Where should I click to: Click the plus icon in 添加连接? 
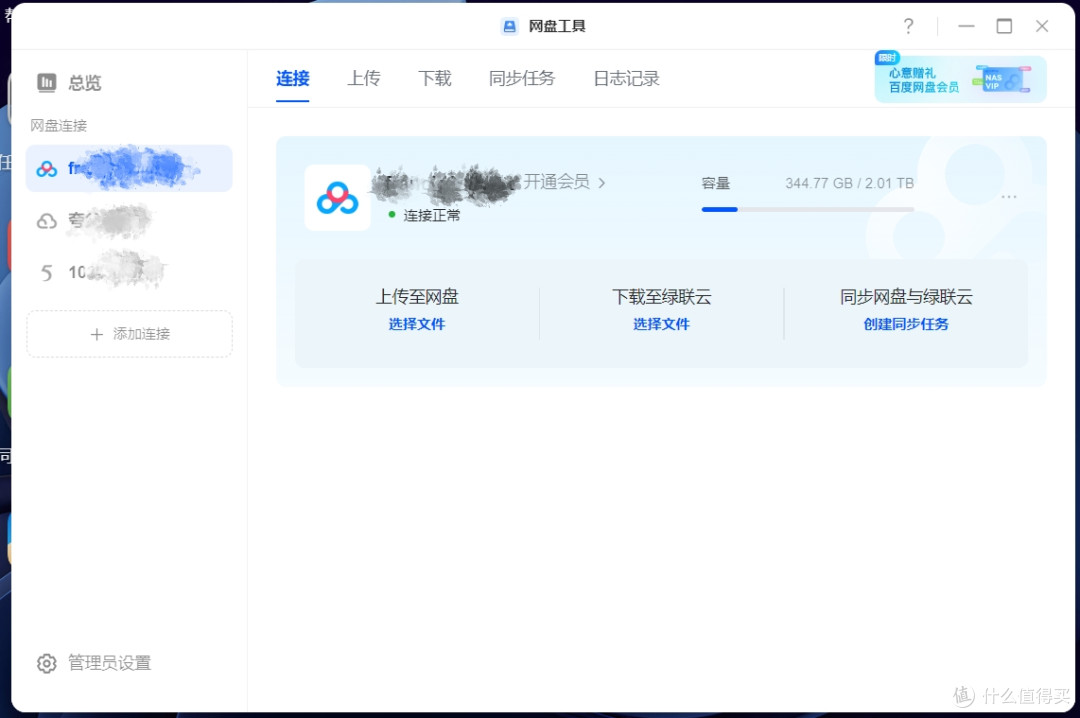pyautogui.click(x=96, y=334)
